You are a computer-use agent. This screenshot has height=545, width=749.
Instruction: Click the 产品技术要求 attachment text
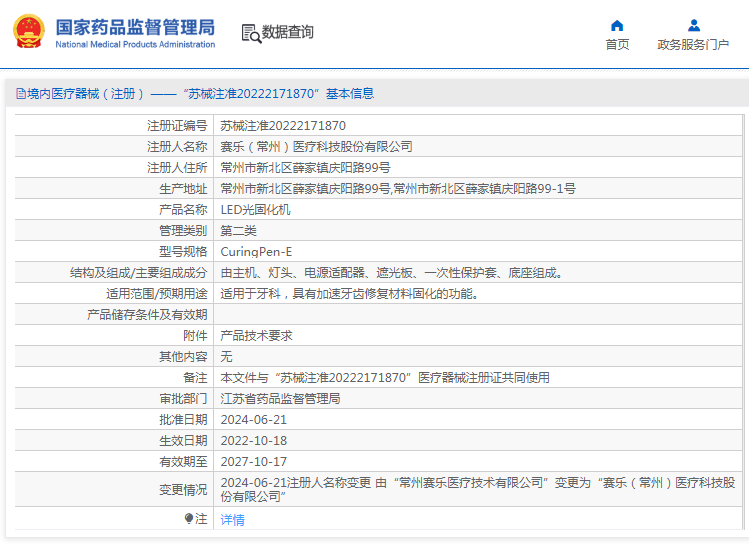[x=256, y=336]
